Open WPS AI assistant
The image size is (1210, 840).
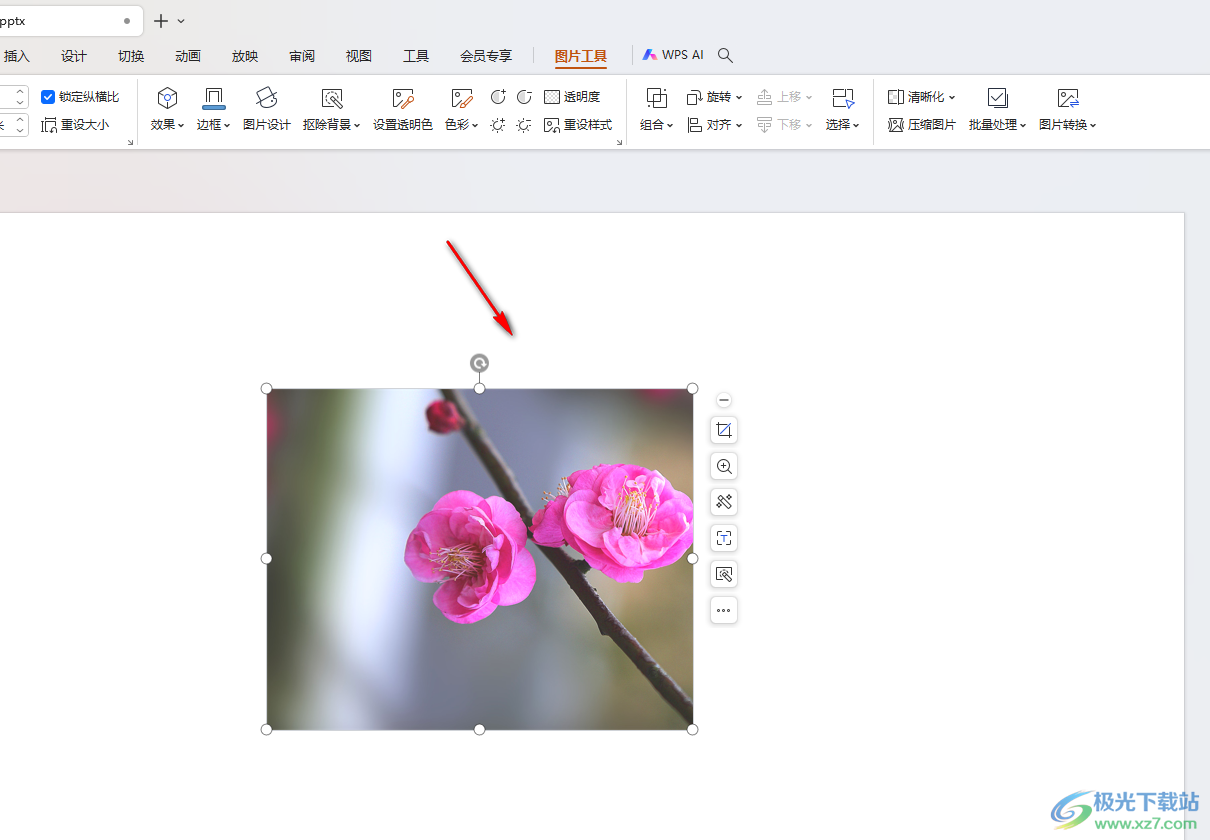click(x=673, y=55)
